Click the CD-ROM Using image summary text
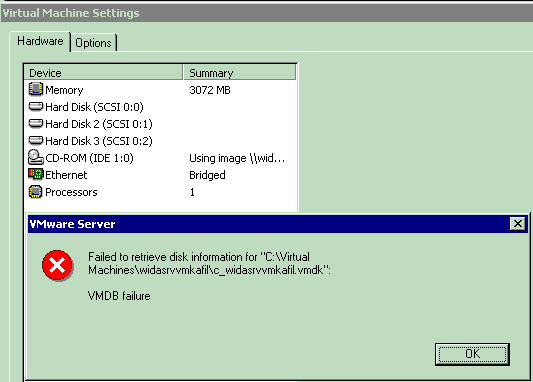This screenshot has width=533, height=382. 237,158
